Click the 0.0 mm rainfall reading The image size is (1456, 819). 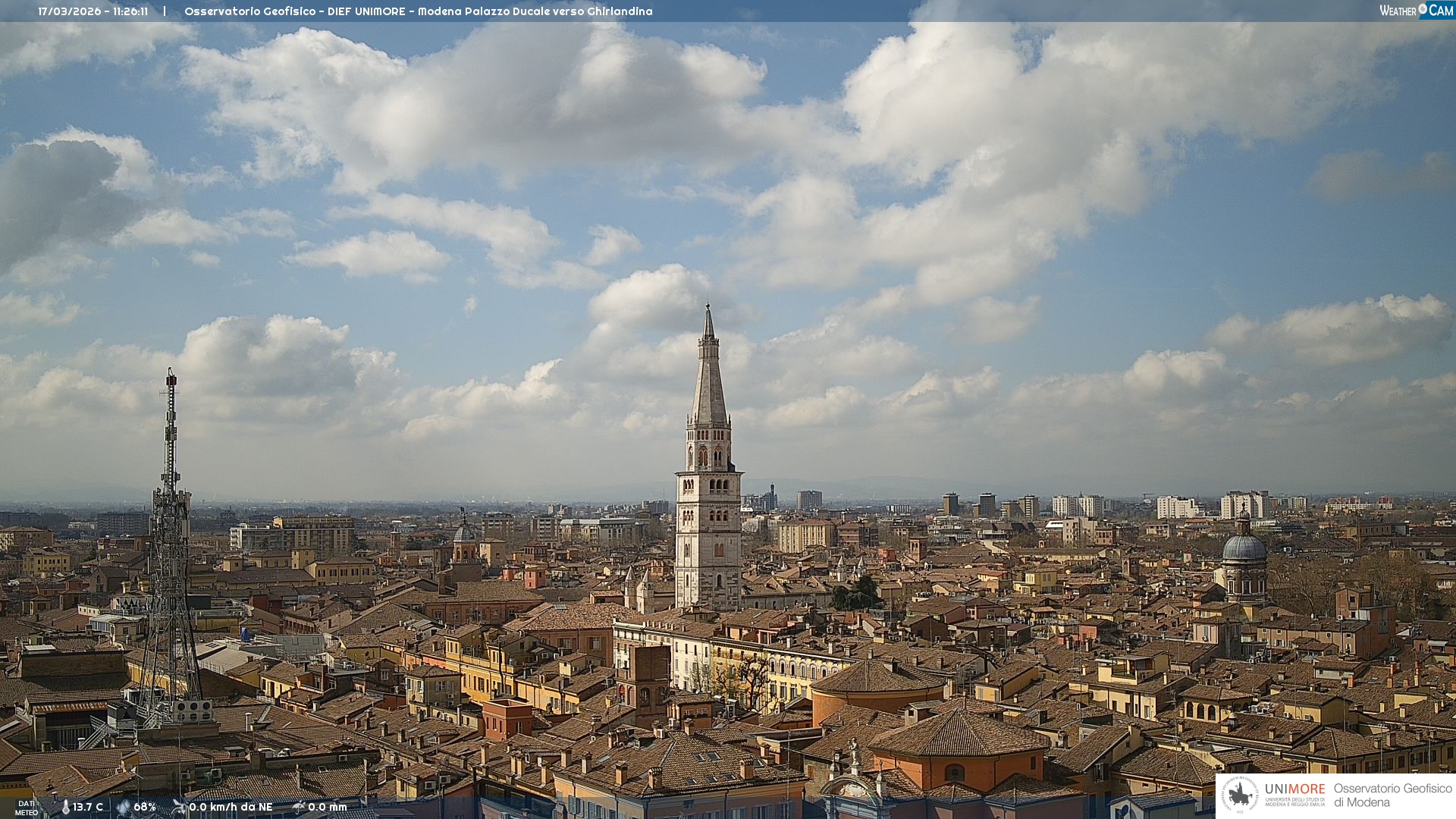(327, 808)
